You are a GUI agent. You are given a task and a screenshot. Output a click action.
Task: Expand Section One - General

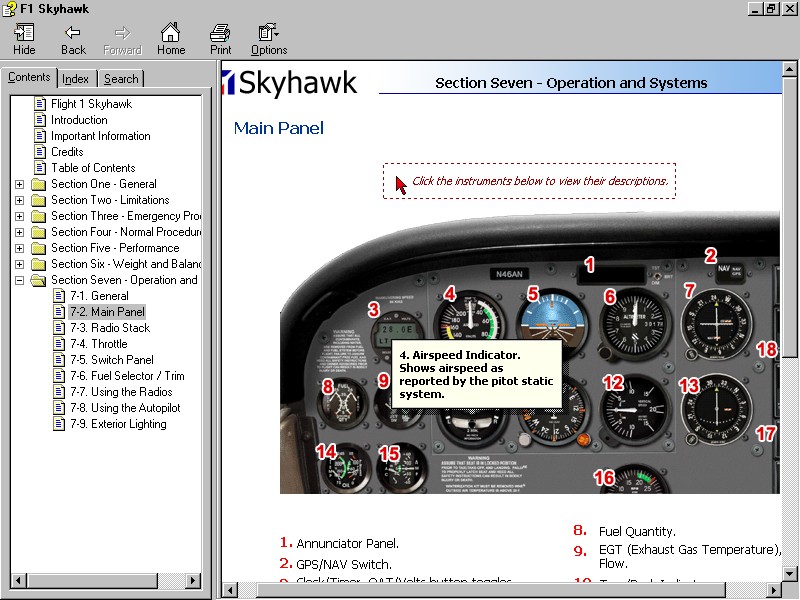coord(19,184)
